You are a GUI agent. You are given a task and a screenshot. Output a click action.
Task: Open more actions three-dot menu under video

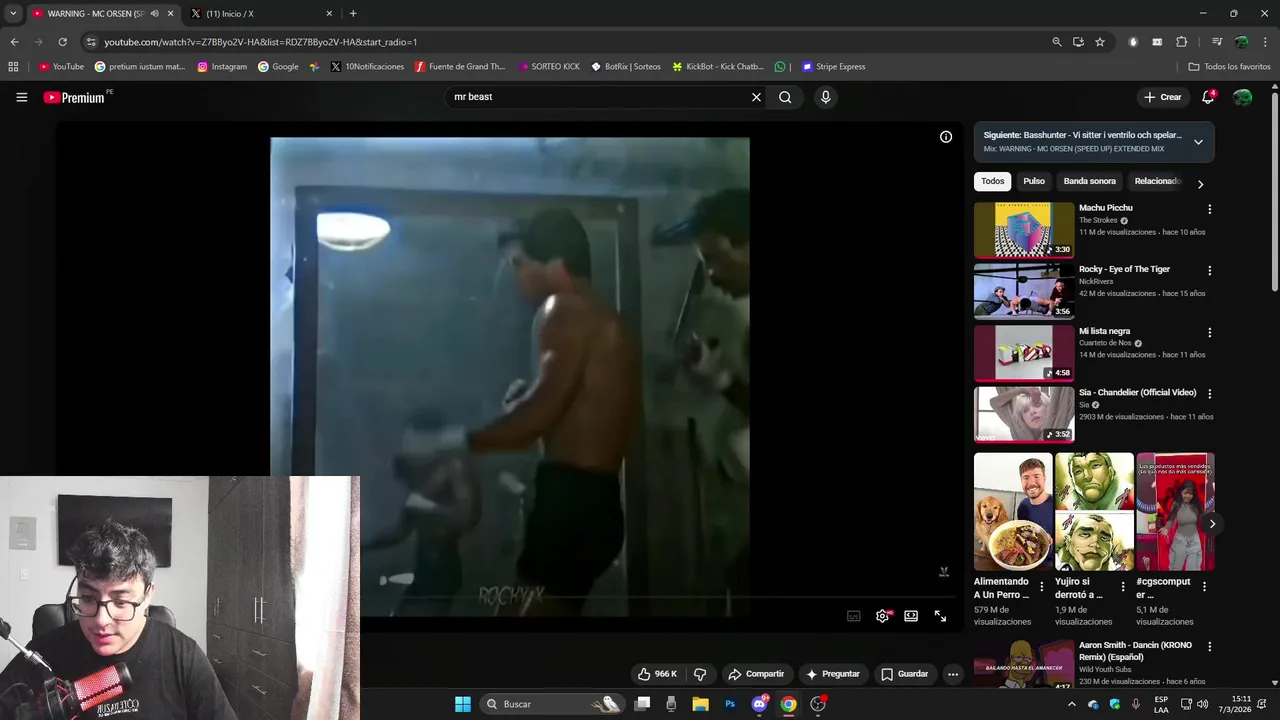pyautogui.click(x=953, y=674)
